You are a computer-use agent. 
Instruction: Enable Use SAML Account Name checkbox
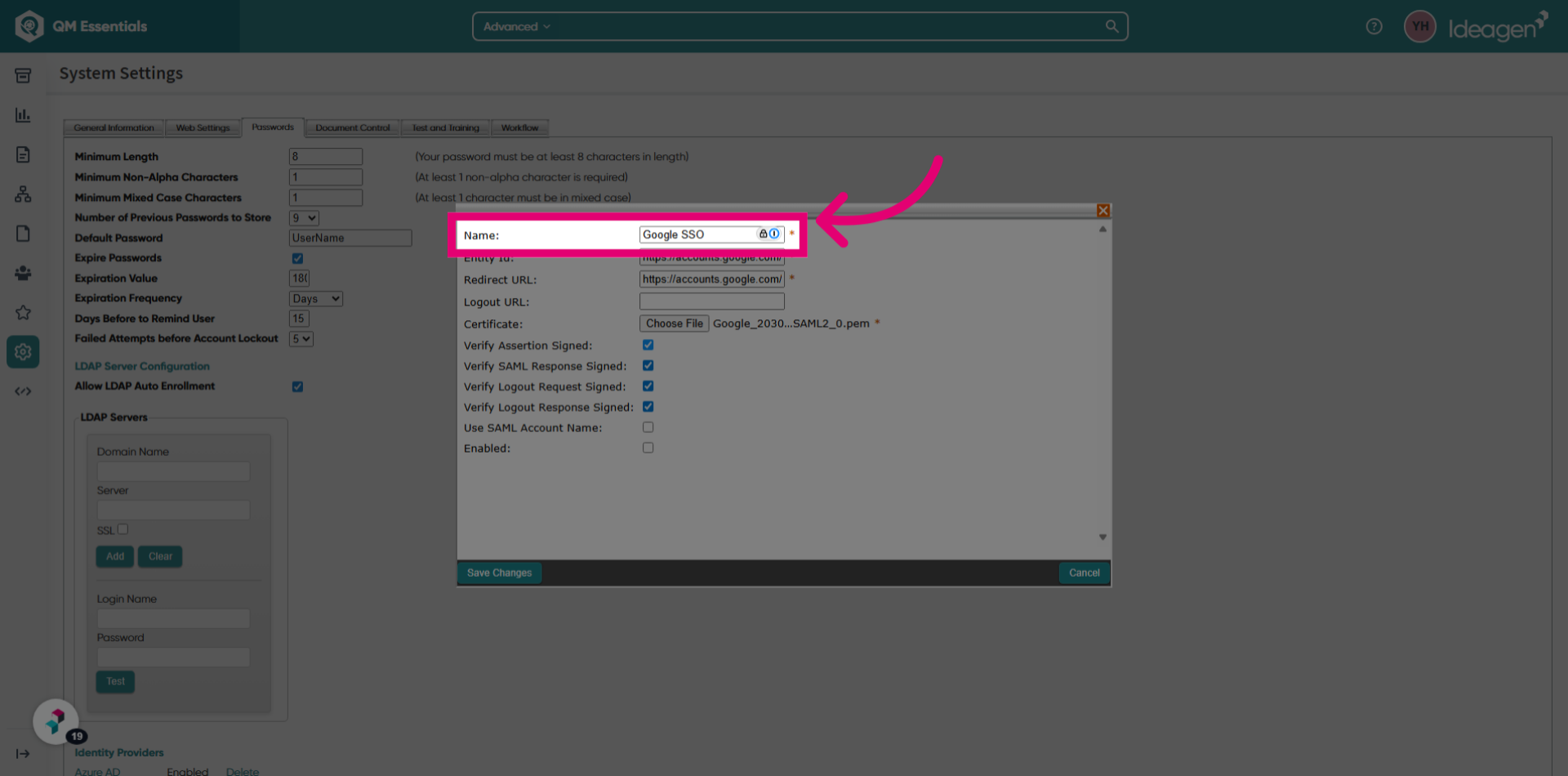coord(648,427)
